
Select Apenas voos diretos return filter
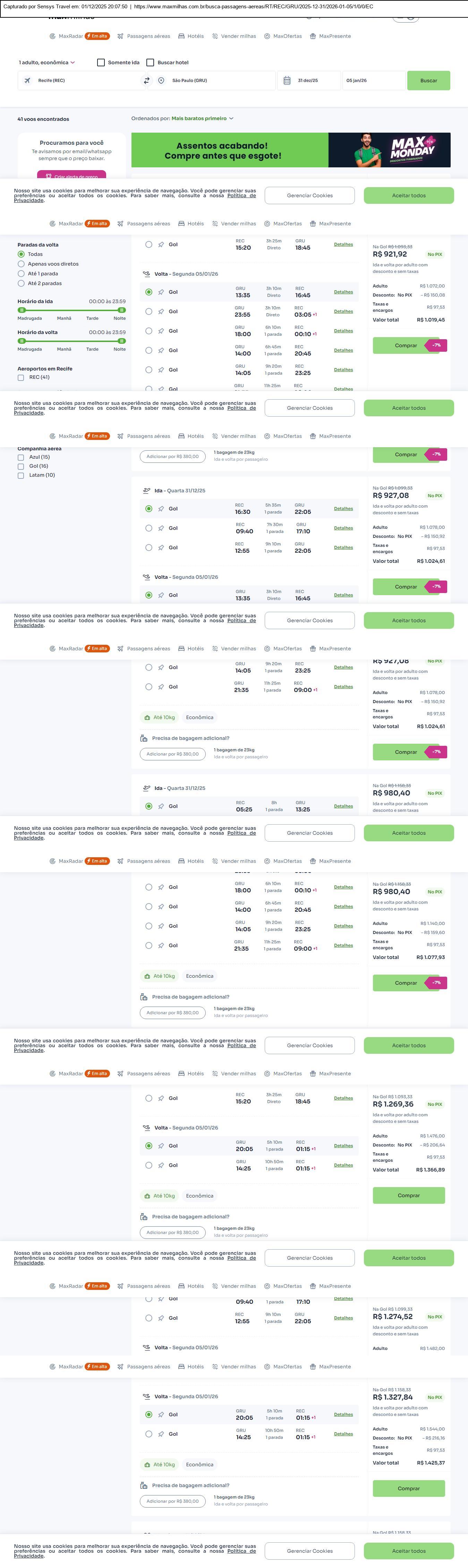(21, 264)
